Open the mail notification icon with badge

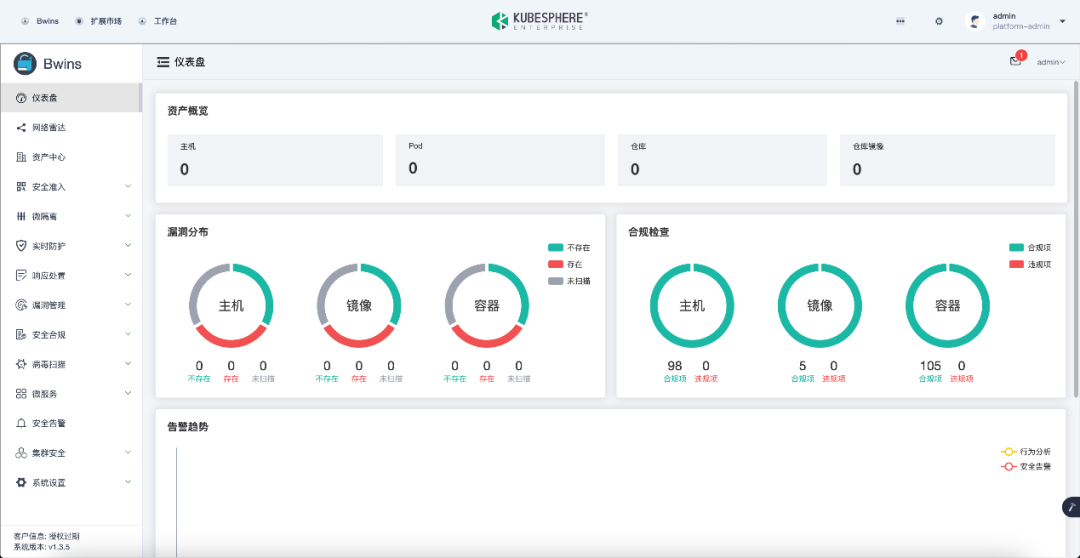1016,61
